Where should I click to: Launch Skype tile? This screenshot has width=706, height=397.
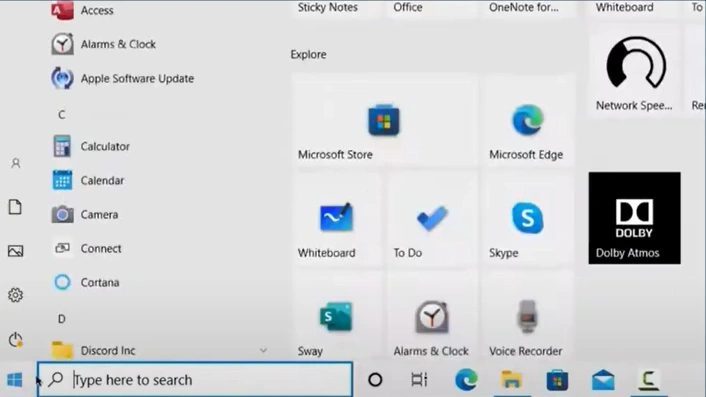coord(527,219)
